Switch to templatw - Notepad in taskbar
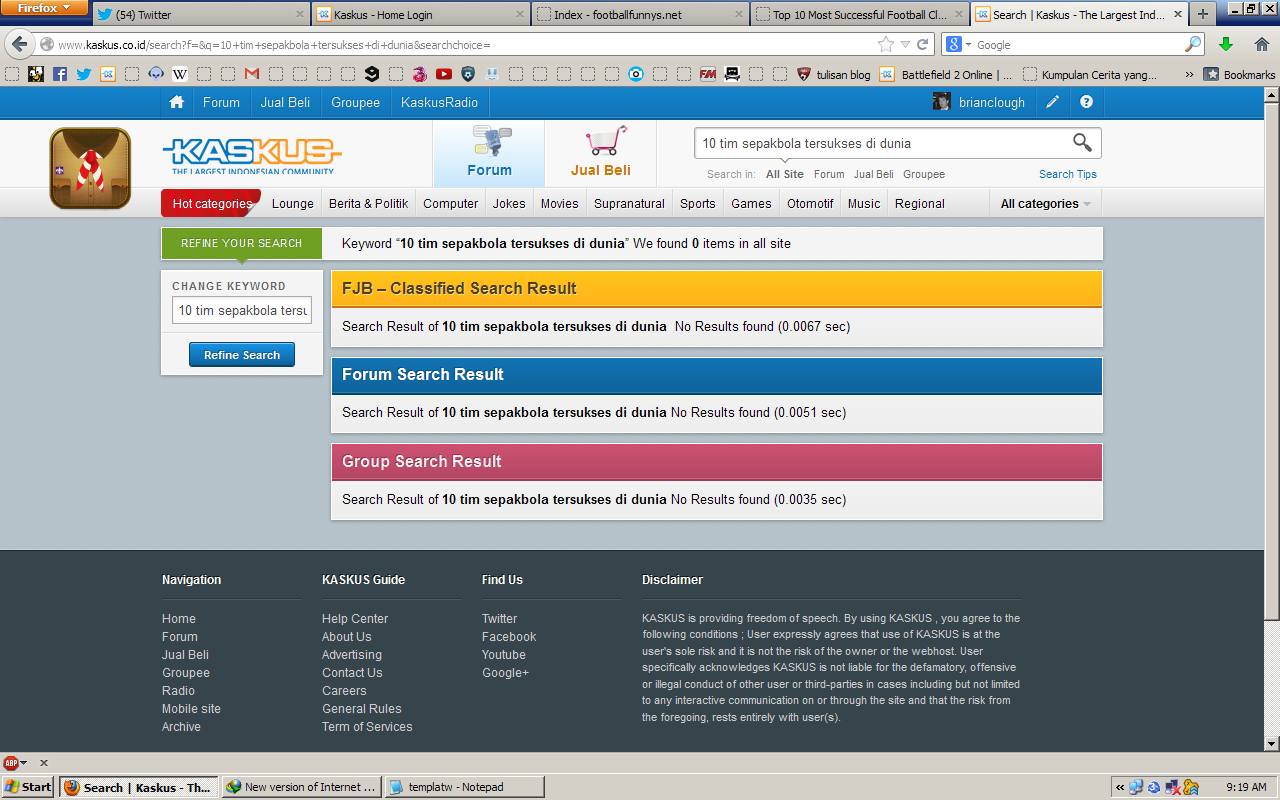Viewport: 1280px width, 800px height. coord(465,787)
